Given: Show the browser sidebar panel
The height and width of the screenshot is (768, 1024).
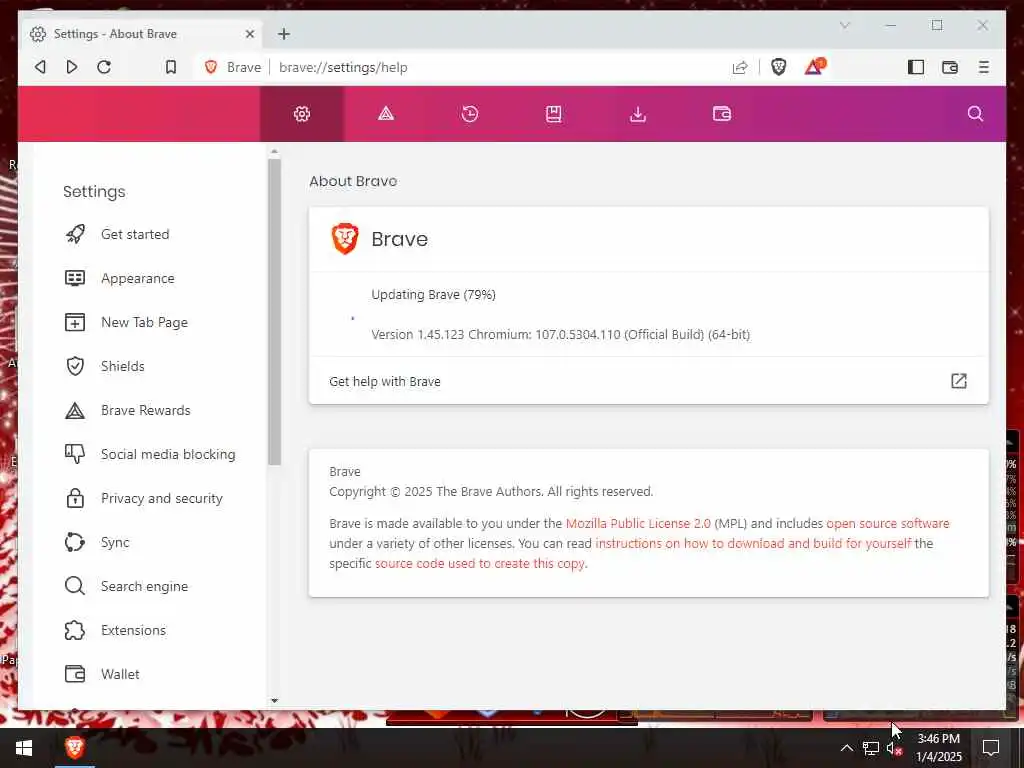Looking at the screenshot, I should 916,67.
